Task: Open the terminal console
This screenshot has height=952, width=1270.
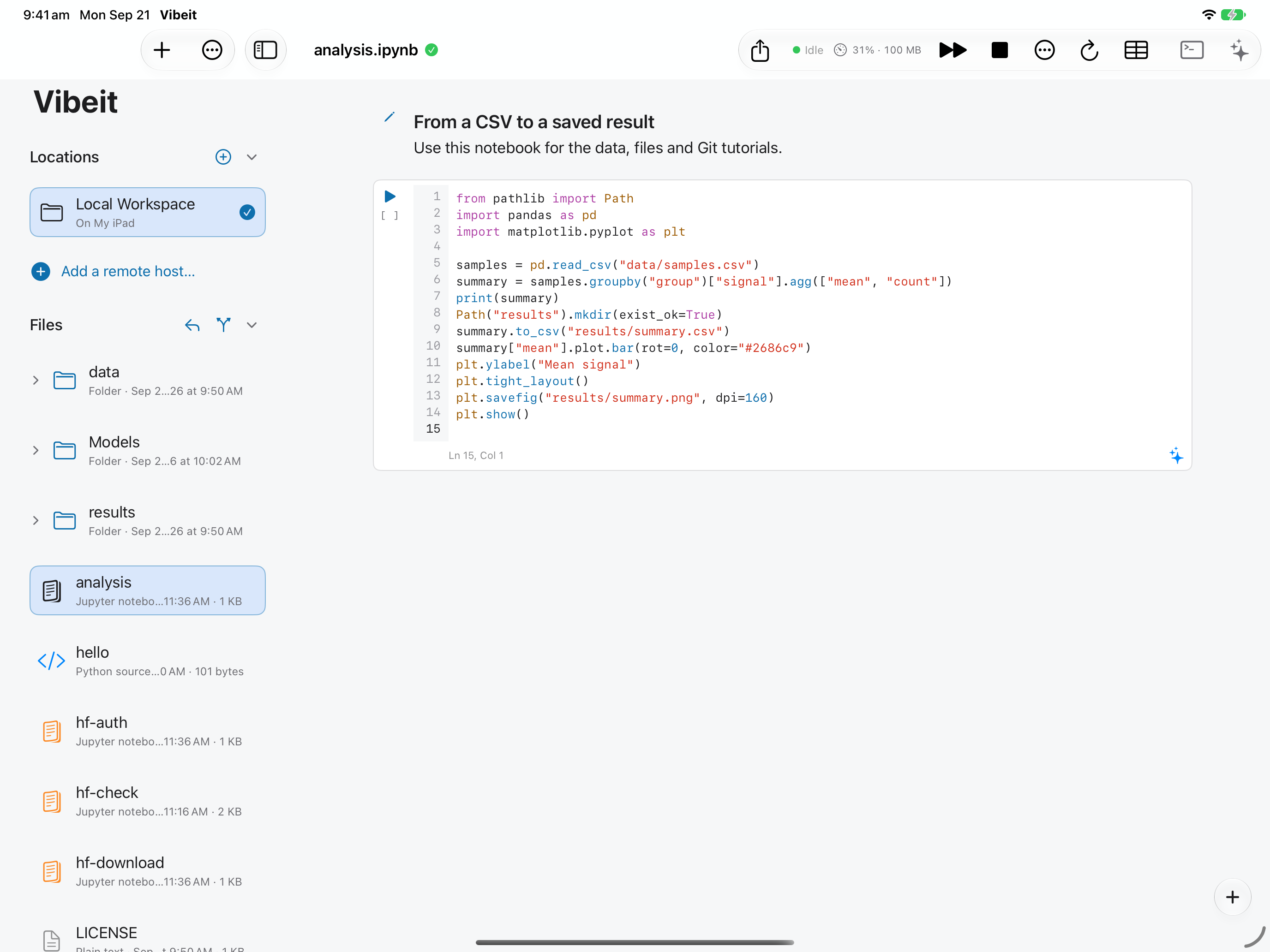Action: [x=1192, y=50]
